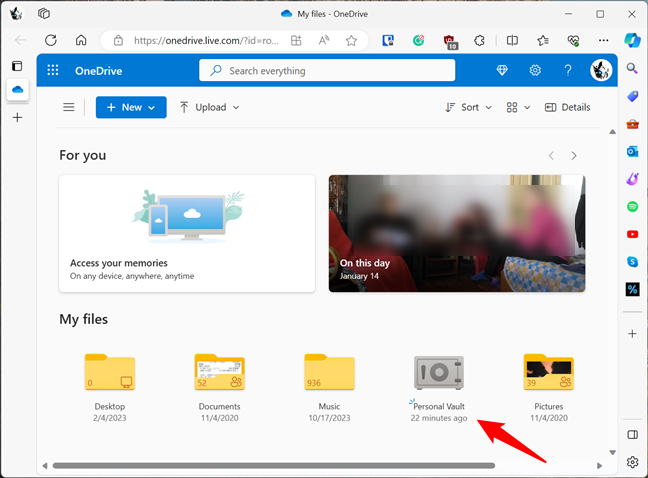Screen dimensions: 648x478
Task: Open Skype in the sidebar
Action: tap(632, 262)
